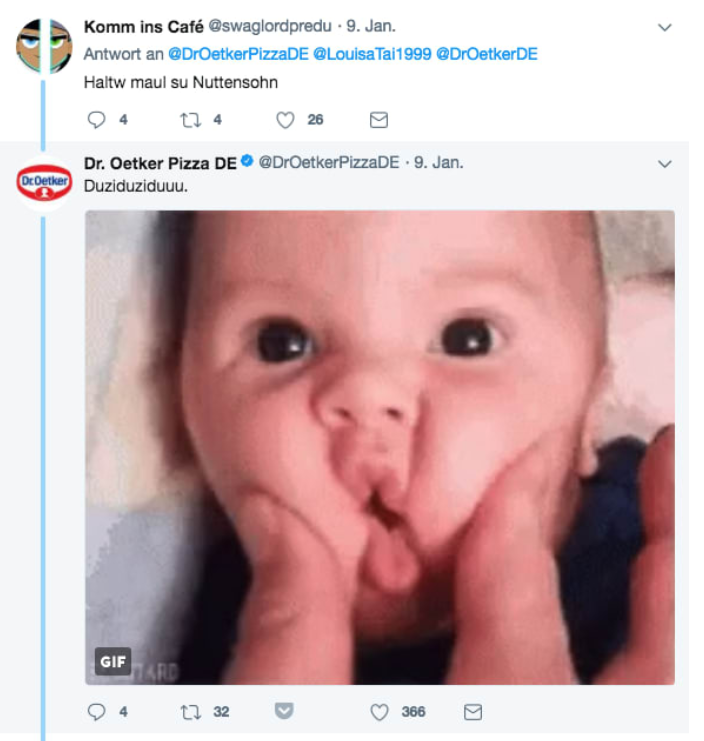Send Komm ins Café tweet via direct message
The image size is (704, 741).
click(x=379, y=120)
